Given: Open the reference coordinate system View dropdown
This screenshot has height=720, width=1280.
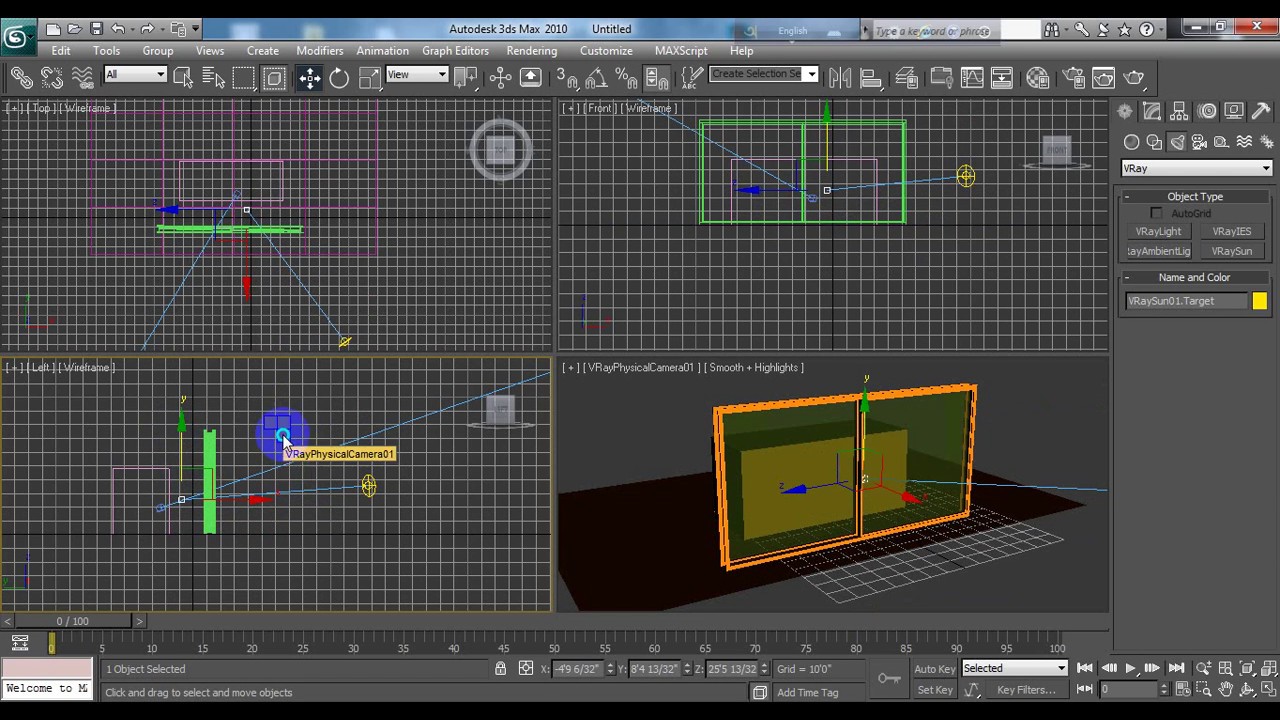Looking at the screenshot, I should tap(416, 74).
